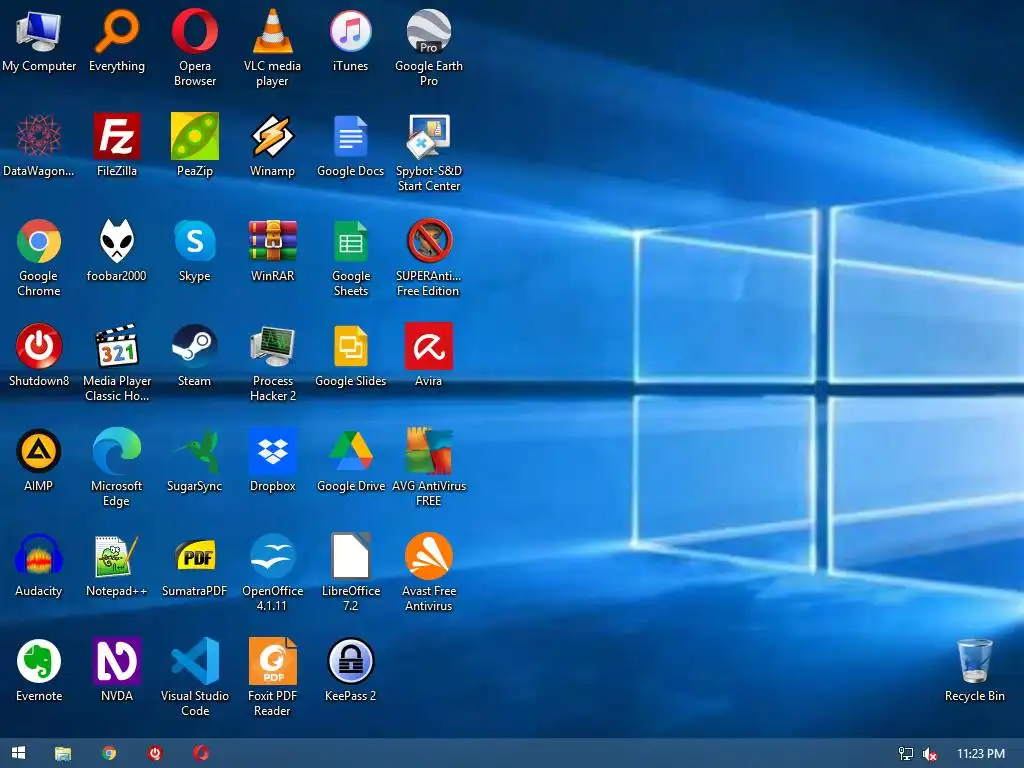1024x768 pixels.
Task: Open Chrome from the taskbar
Action: 109,753
